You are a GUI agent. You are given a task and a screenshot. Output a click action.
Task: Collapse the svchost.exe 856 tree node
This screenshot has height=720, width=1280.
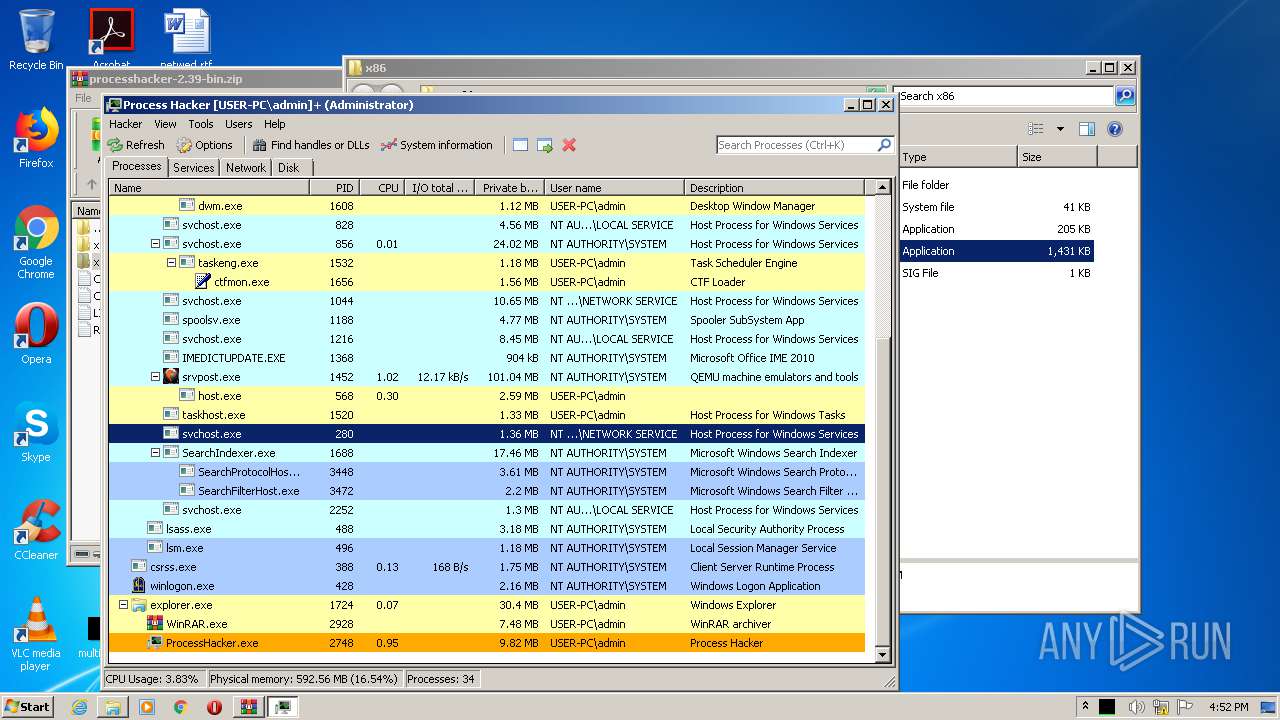pyautogui.click(x=155, y=244)
